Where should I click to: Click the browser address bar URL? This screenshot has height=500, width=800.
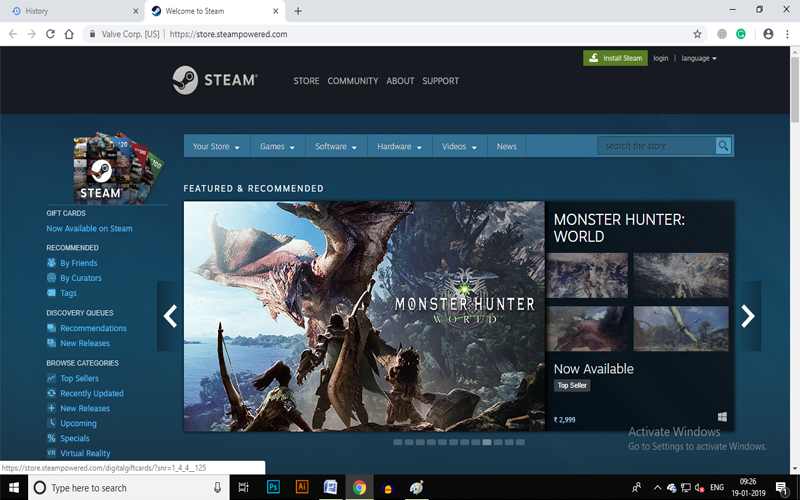228,34
